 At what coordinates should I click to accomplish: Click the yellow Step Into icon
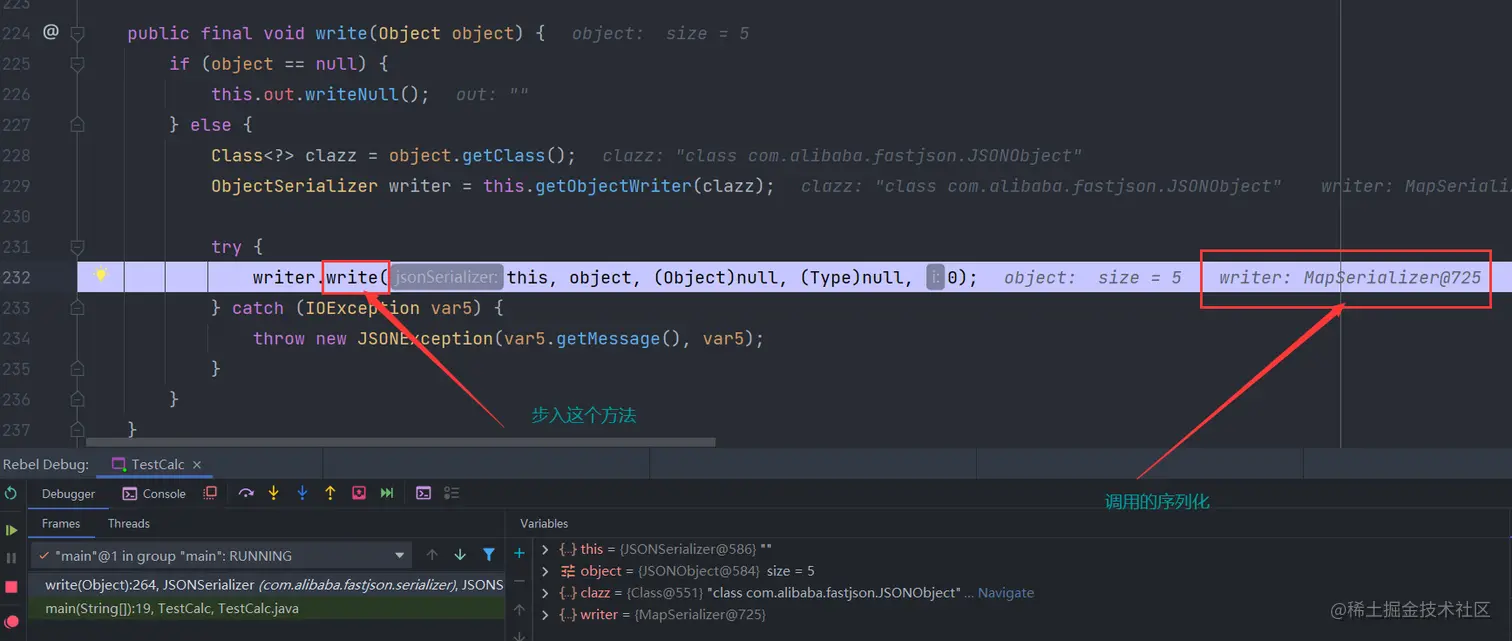point(273,493)
